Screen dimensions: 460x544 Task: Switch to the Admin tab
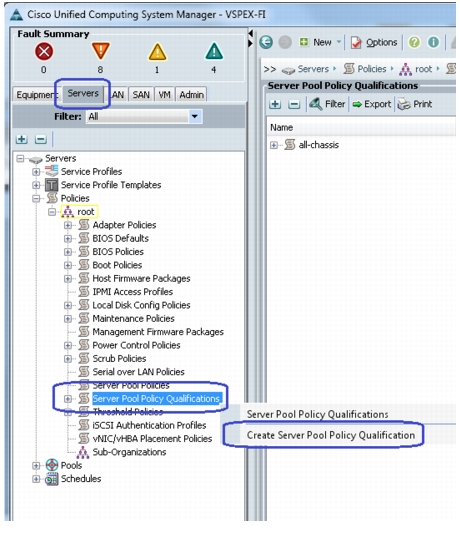click(x=191, y=95)
